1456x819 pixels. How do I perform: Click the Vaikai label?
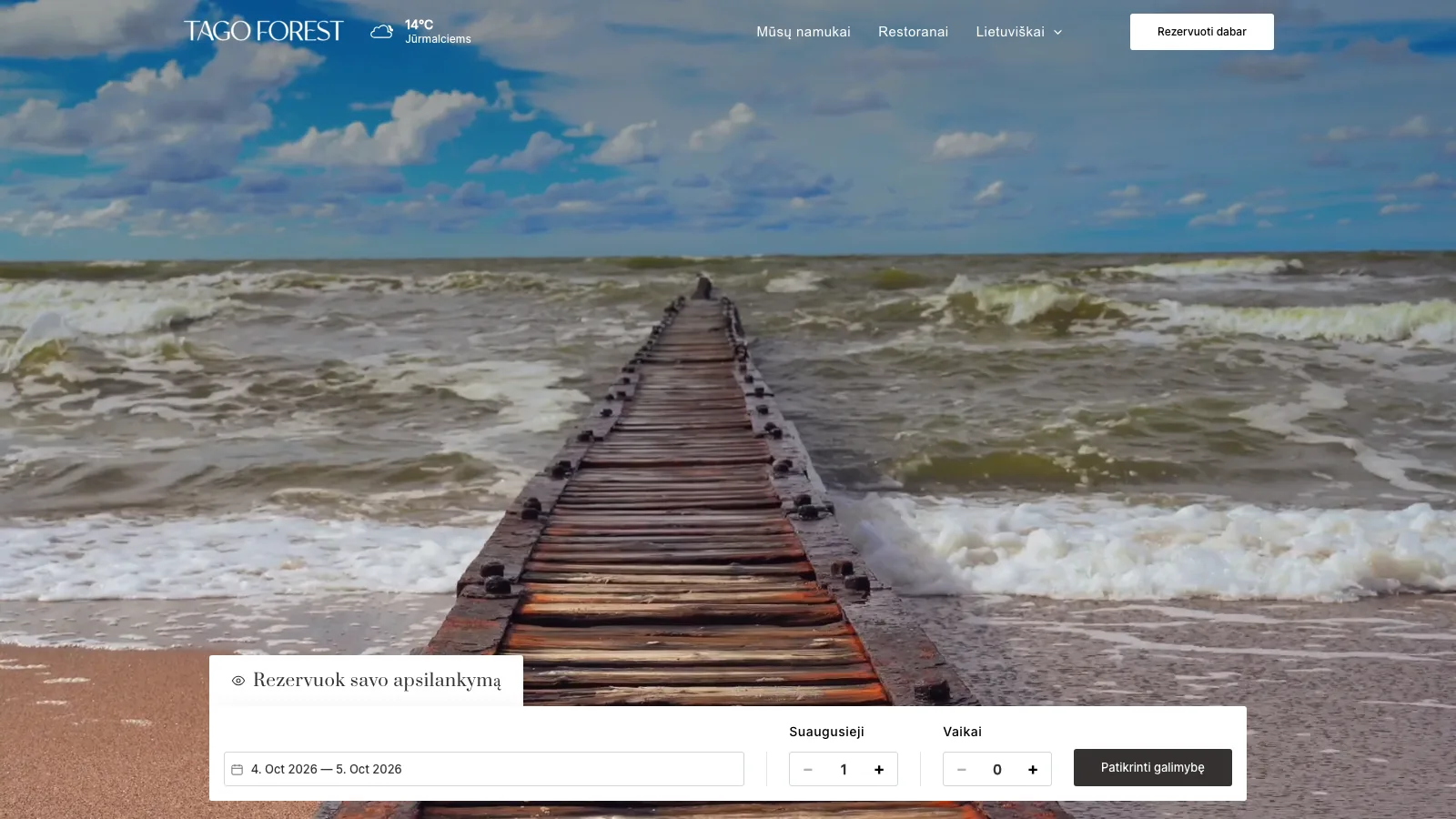(x=962, y=732)
